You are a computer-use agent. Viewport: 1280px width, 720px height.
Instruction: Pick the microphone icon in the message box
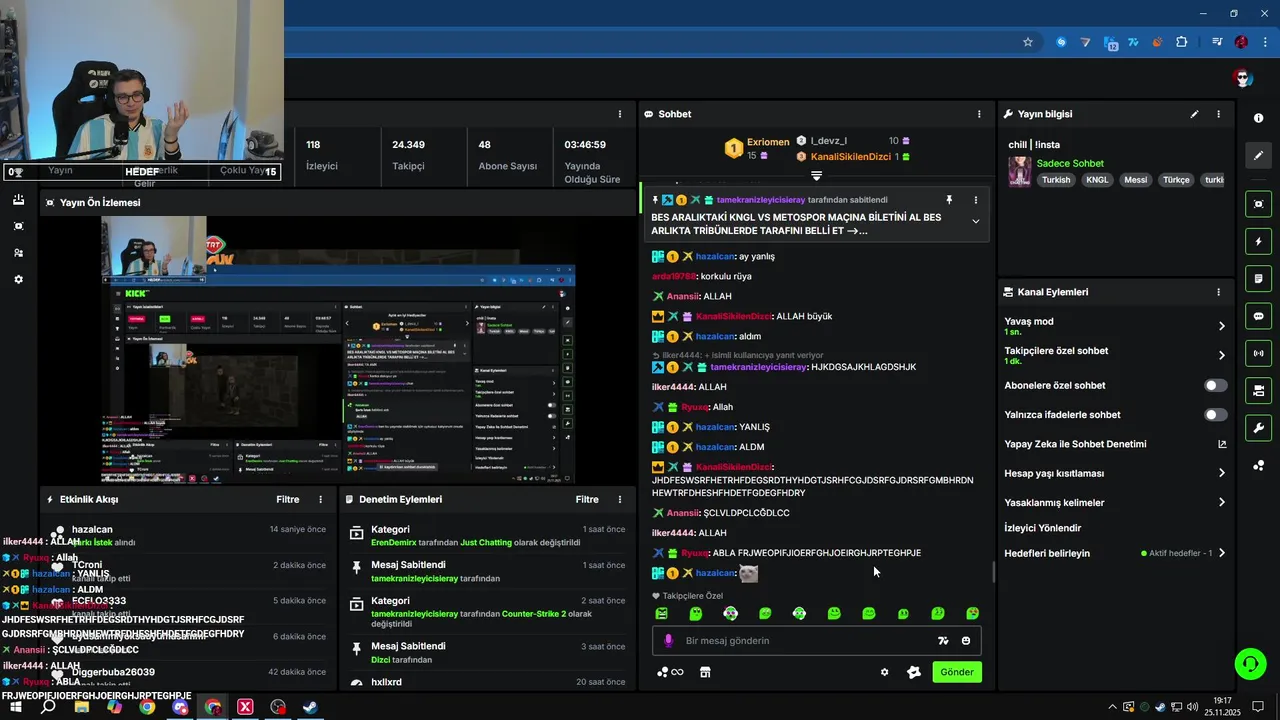tap(669, 641)
